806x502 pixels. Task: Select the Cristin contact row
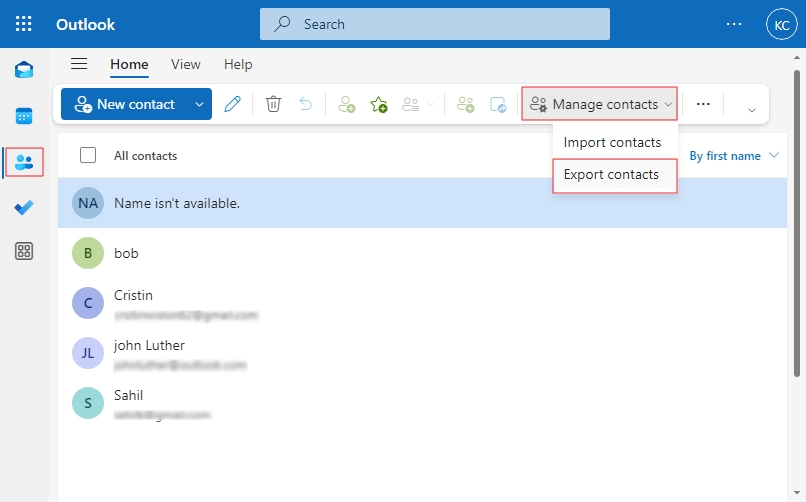pos(422,303)
